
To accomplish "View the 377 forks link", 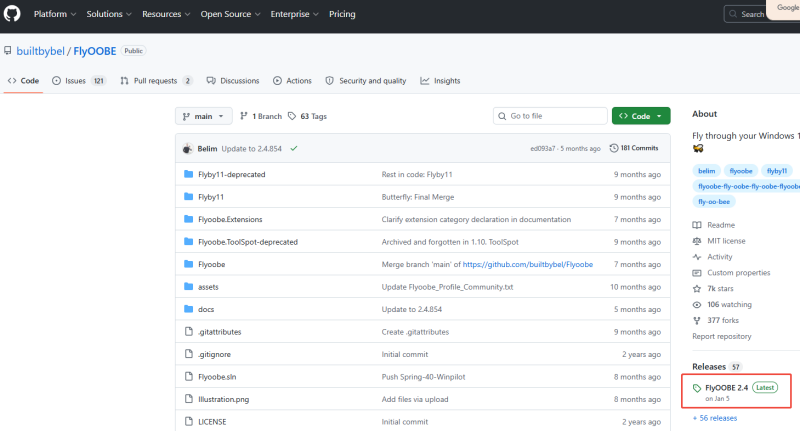I will pos(716,320).
